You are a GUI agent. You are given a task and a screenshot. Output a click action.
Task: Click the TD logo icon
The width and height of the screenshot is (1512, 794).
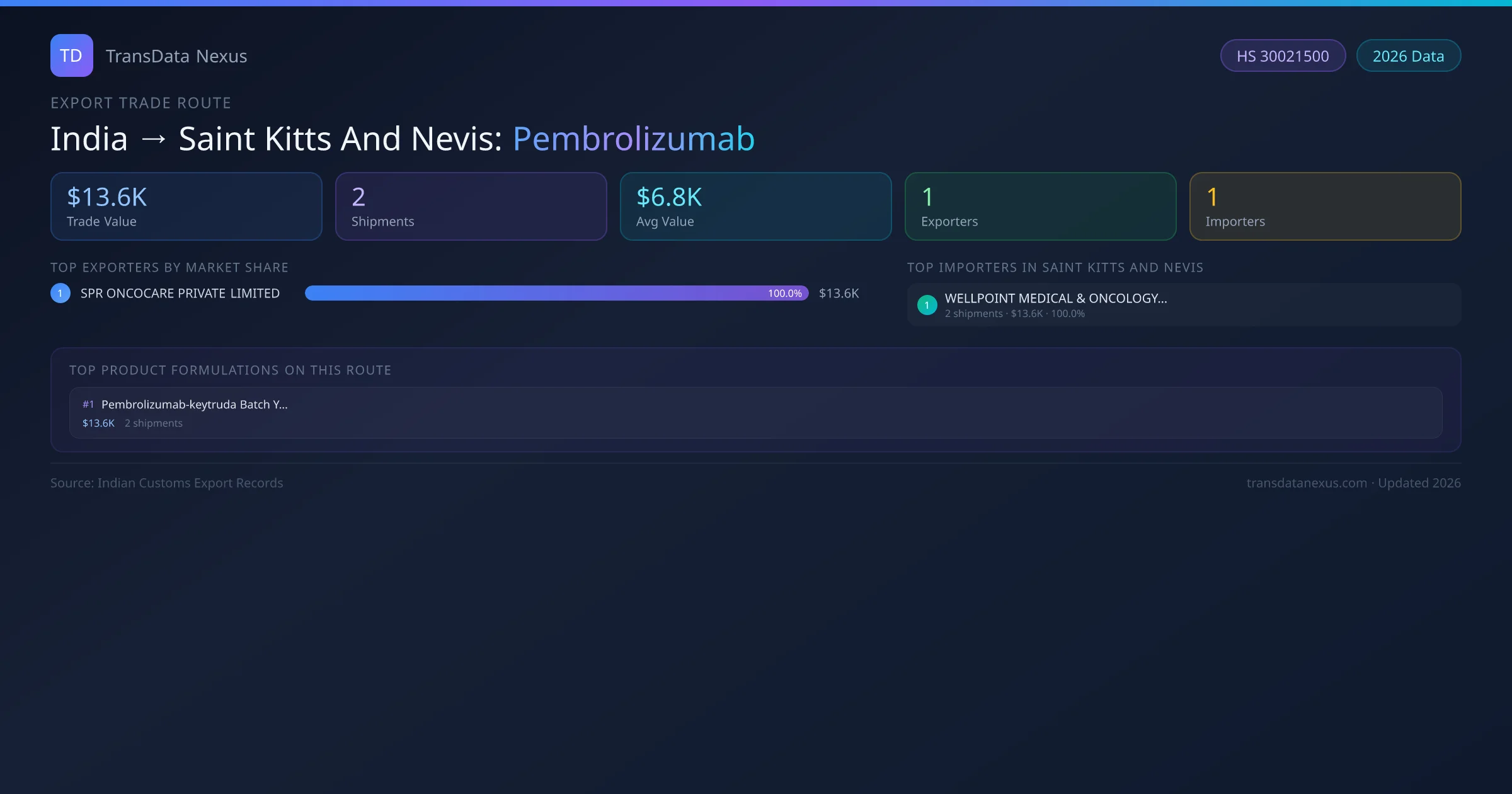point(71,55)
